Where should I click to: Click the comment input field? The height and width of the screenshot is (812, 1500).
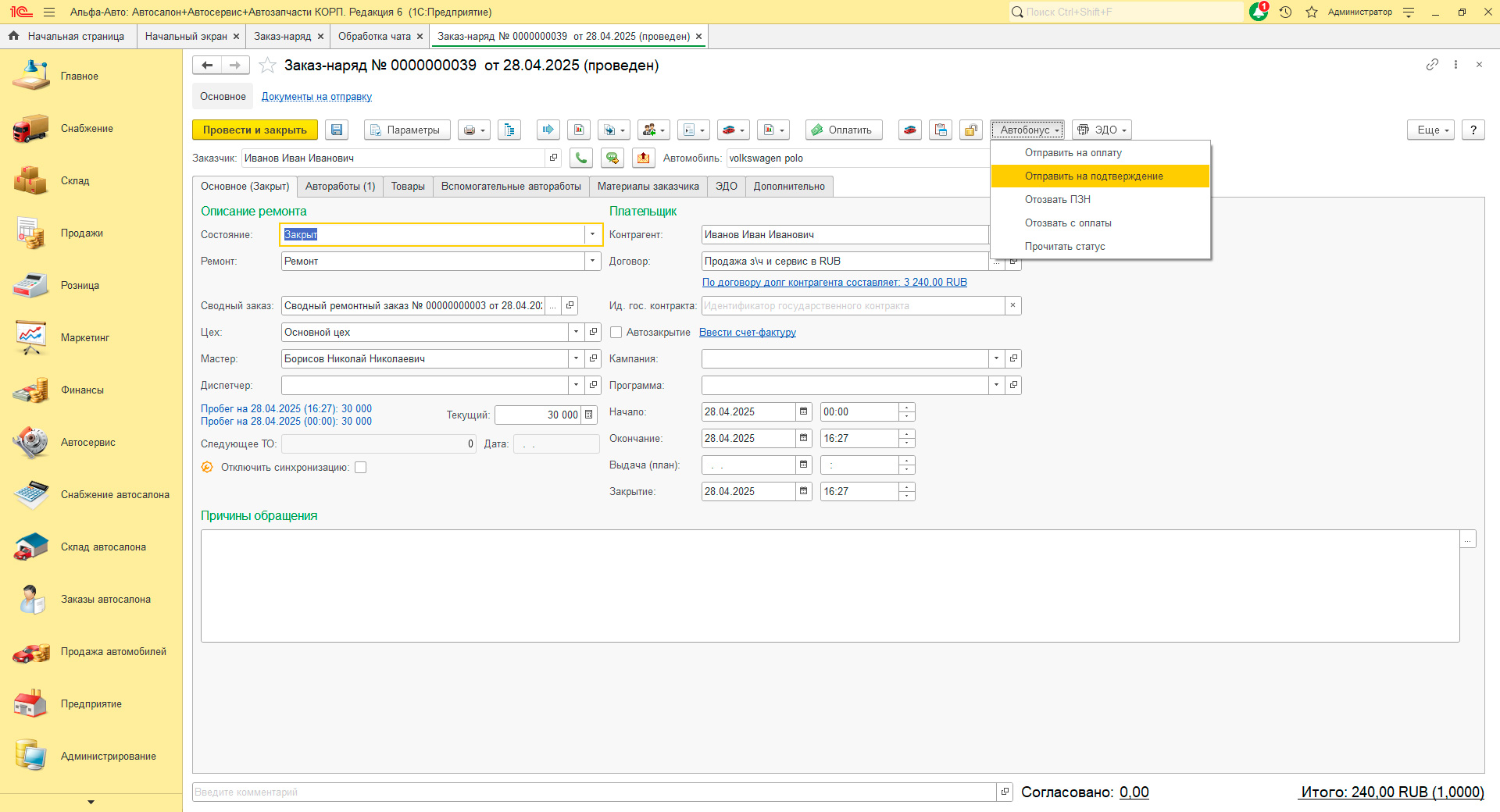tap(594, 792)
